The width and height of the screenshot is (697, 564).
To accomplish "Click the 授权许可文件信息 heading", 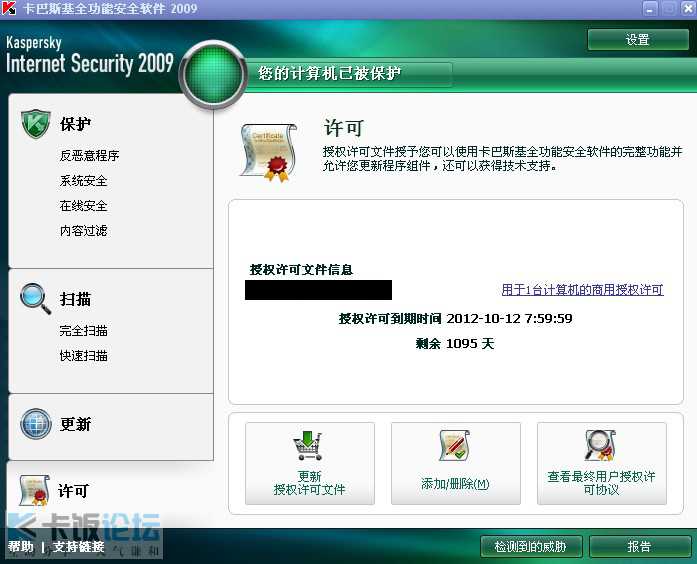I will pyautogui.click(x=301, y=269).
